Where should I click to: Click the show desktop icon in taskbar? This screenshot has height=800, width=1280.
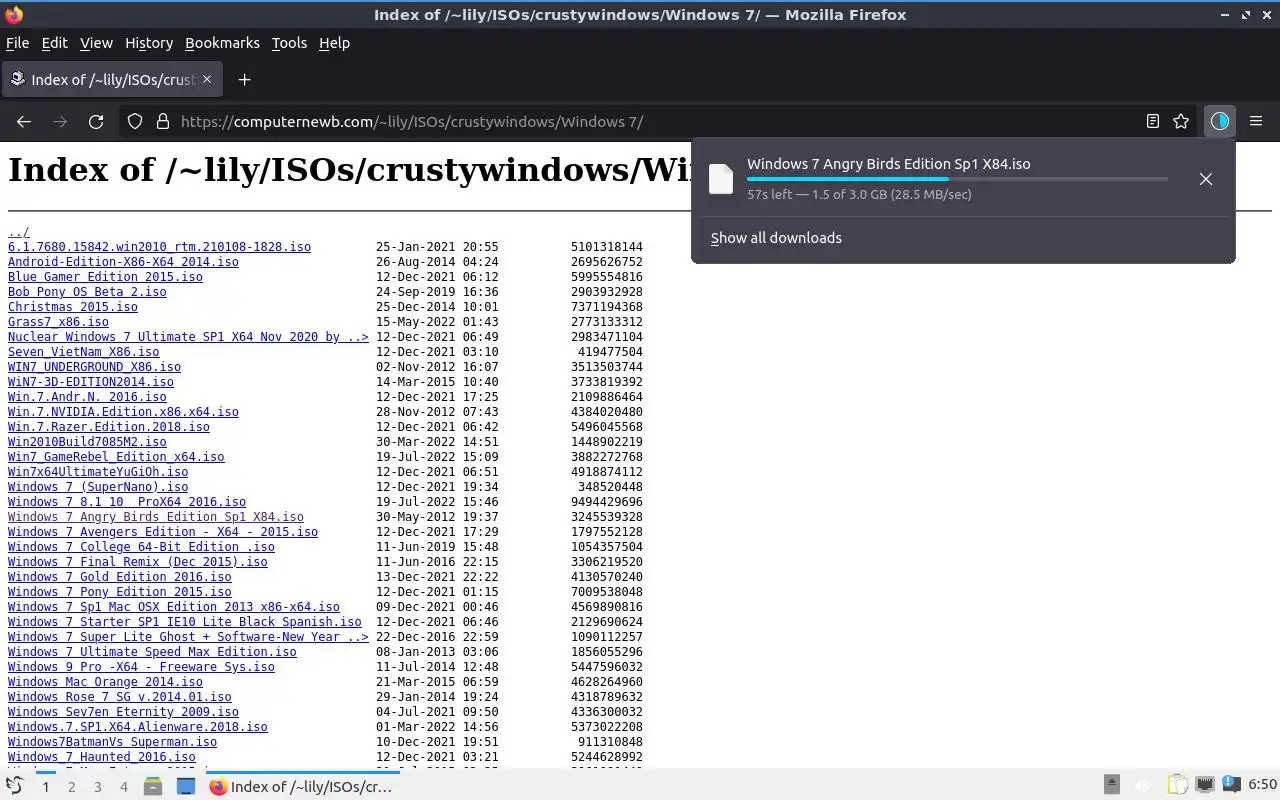(186, 786)
